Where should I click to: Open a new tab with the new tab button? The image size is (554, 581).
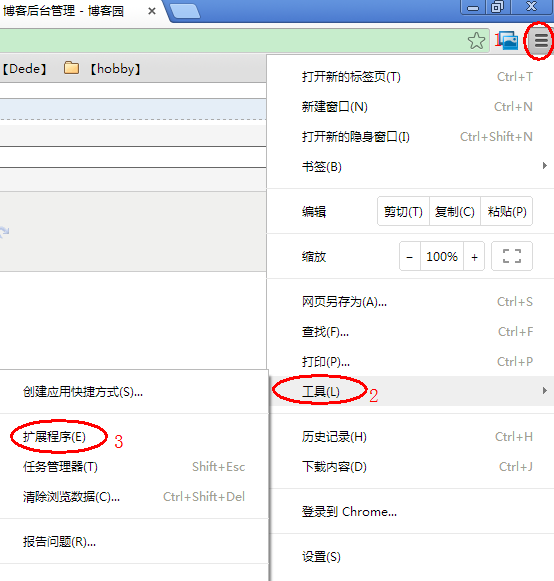tap(185, 11)
